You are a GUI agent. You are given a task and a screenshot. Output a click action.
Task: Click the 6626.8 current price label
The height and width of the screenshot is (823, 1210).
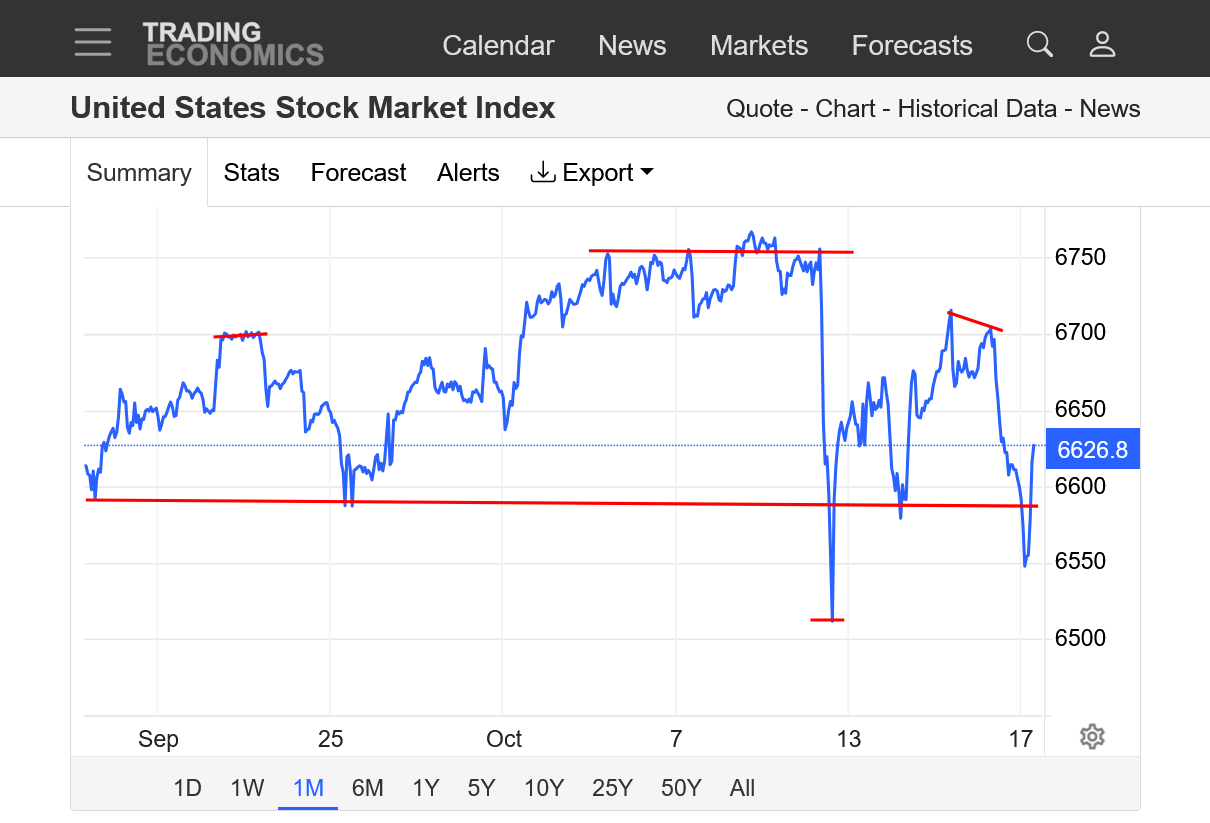(x=1092, y=450)
